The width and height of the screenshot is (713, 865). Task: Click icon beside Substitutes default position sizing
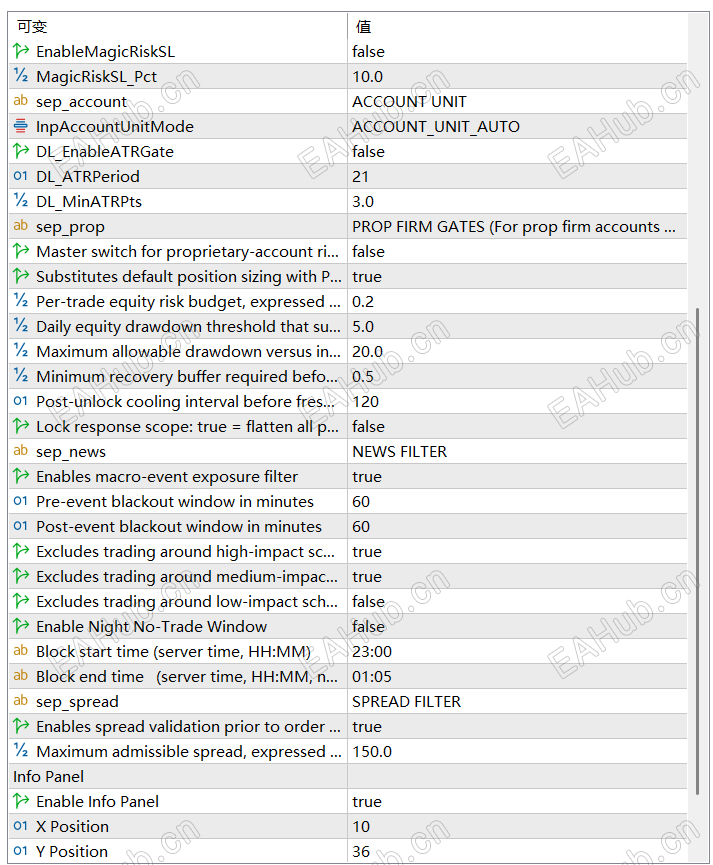coord(21,276)
